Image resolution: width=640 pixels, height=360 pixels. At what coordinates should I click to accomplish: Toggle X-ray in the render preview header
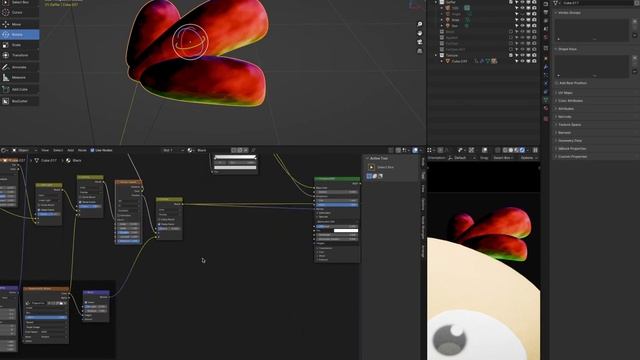497,150
